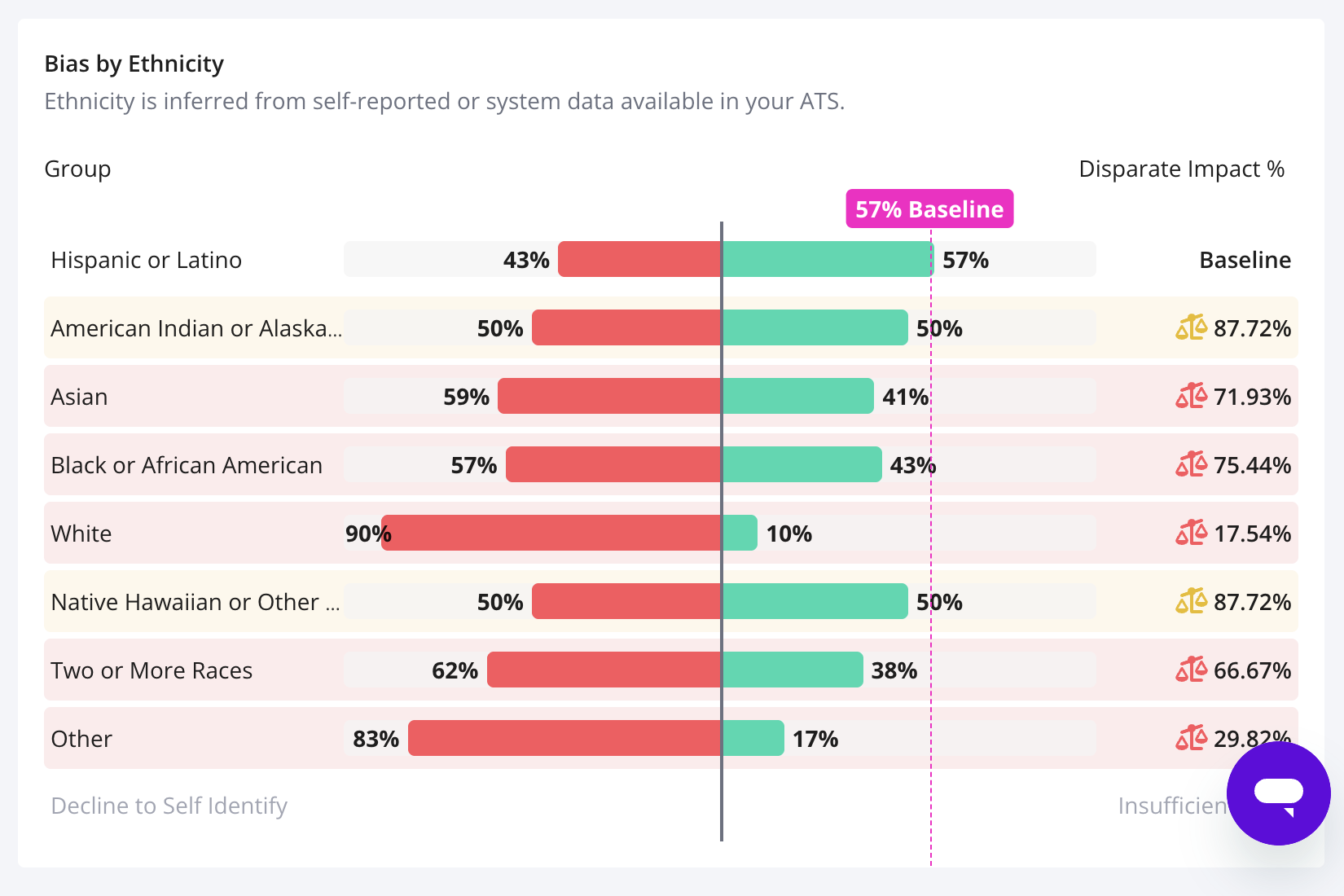Click the Group column header

pos(77,169)
